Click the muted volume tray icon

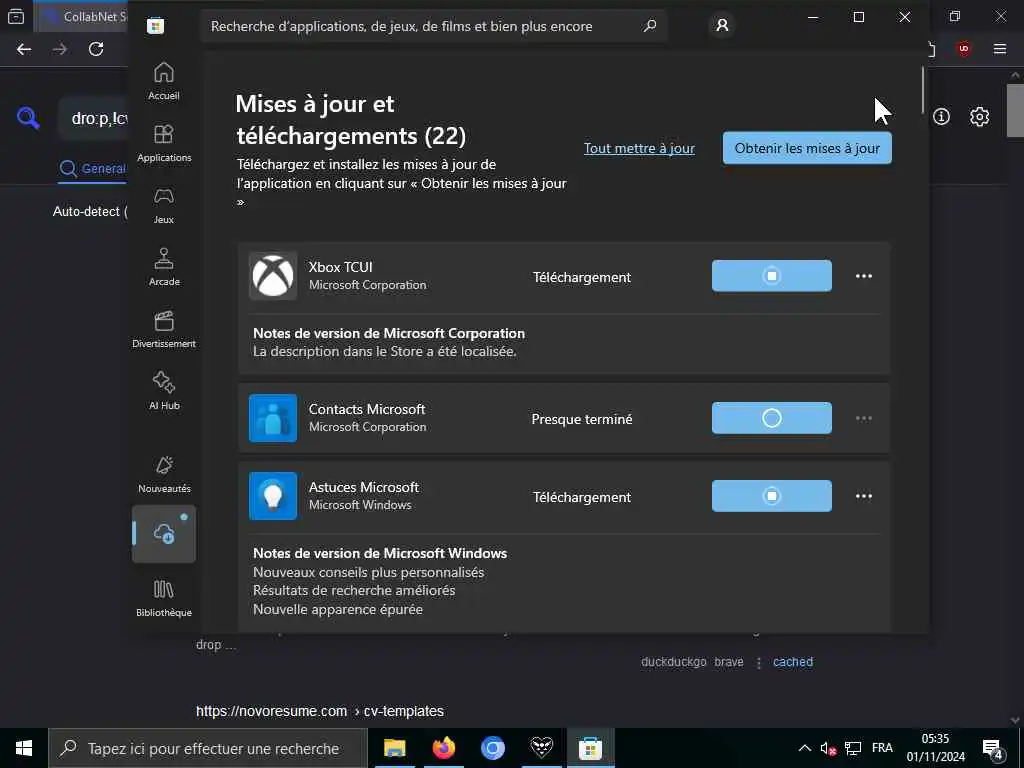pyautogui.click(x=828, y=748)
